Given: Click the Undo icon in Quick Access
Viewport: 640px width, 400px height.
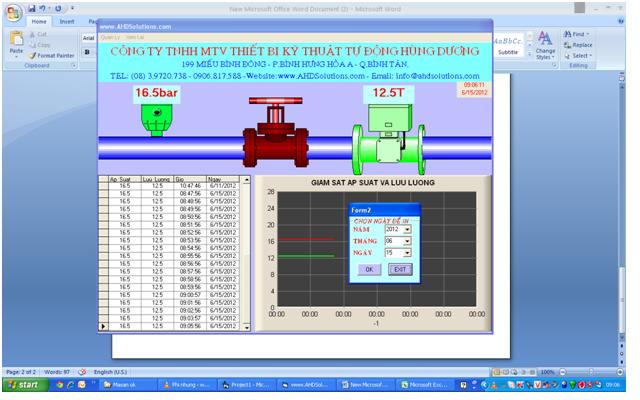Looking at the screenshot, I should (44, 9).
